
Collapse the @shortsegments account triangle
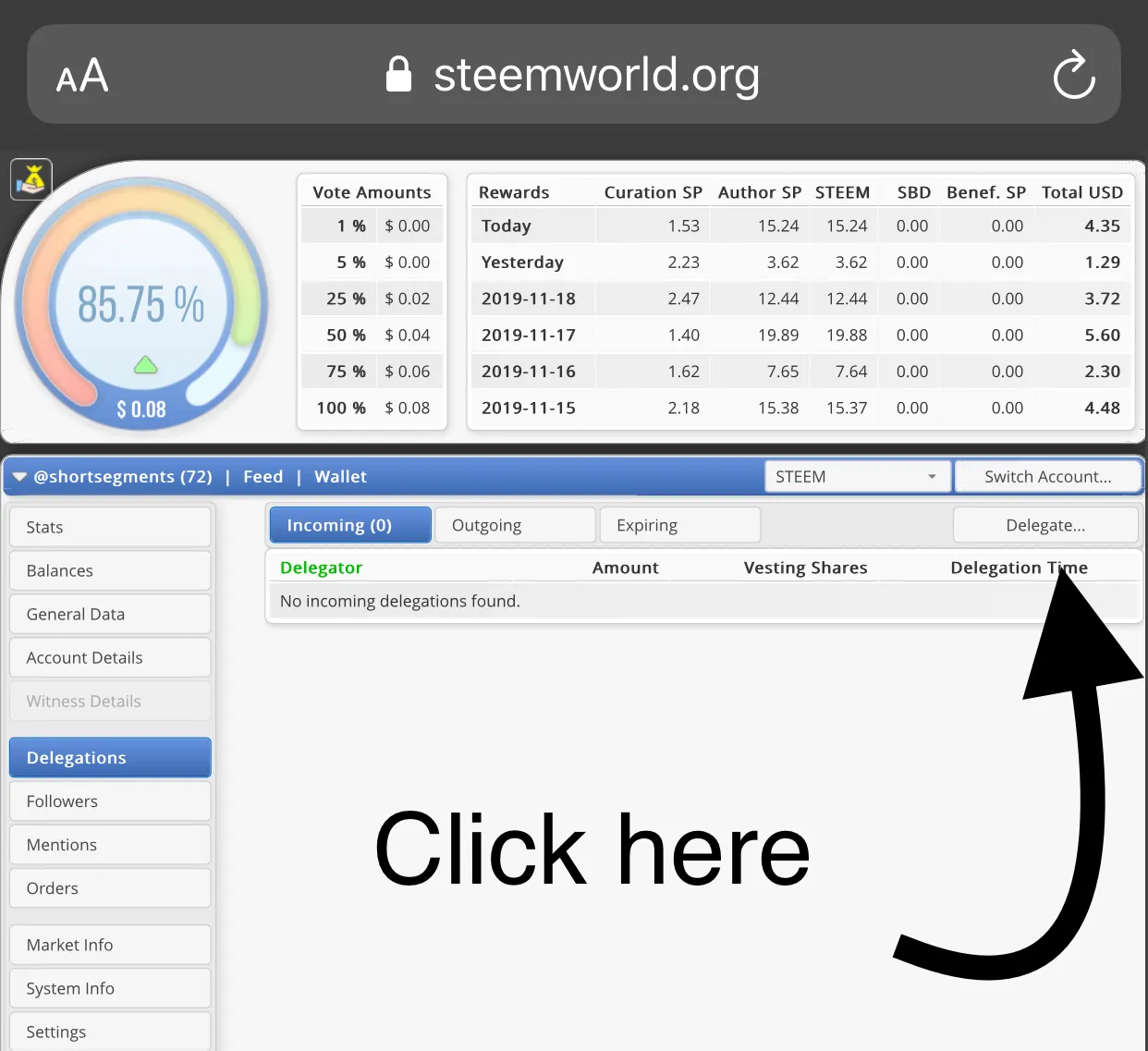coord(19,477)
